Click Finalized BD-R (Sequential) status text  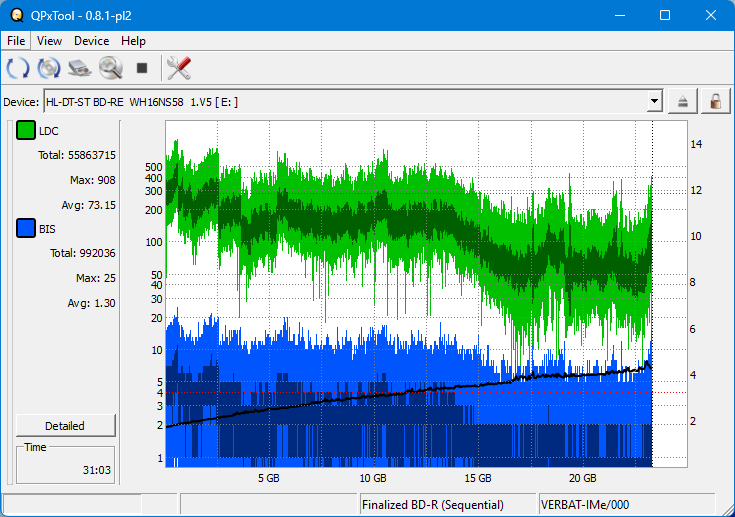[433, 505]
